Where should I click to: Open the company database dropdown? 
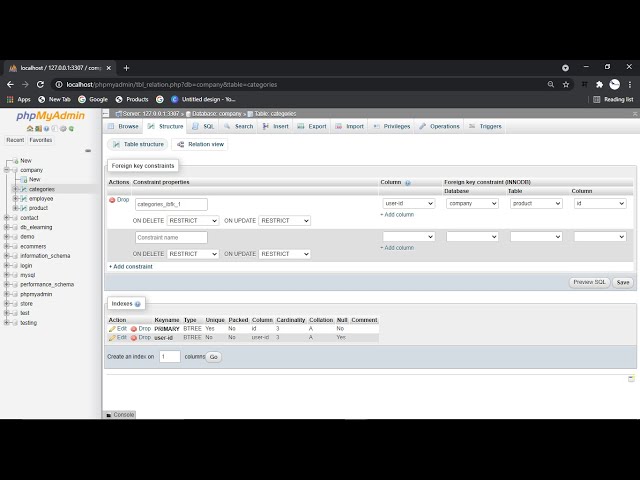[x=472, y=203]
